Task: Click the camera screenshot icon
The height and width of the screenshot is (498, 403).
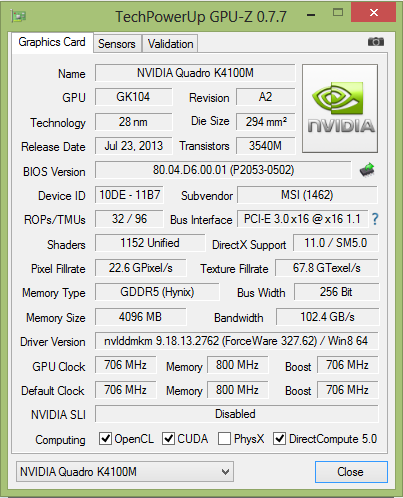Action: (376, 42)
